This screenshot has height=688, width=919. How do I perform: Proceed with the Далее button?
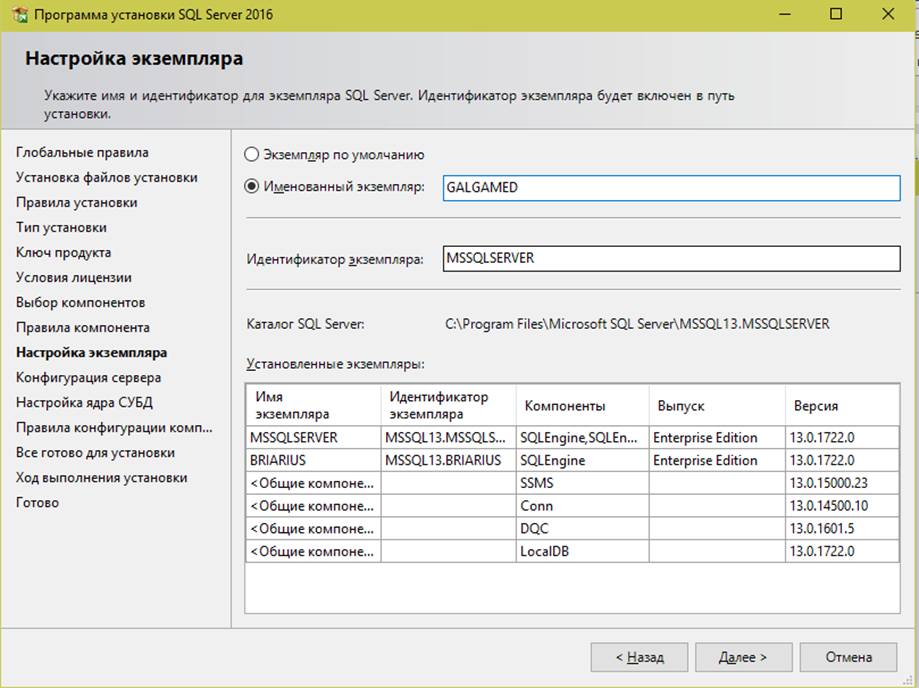point(743,658)
